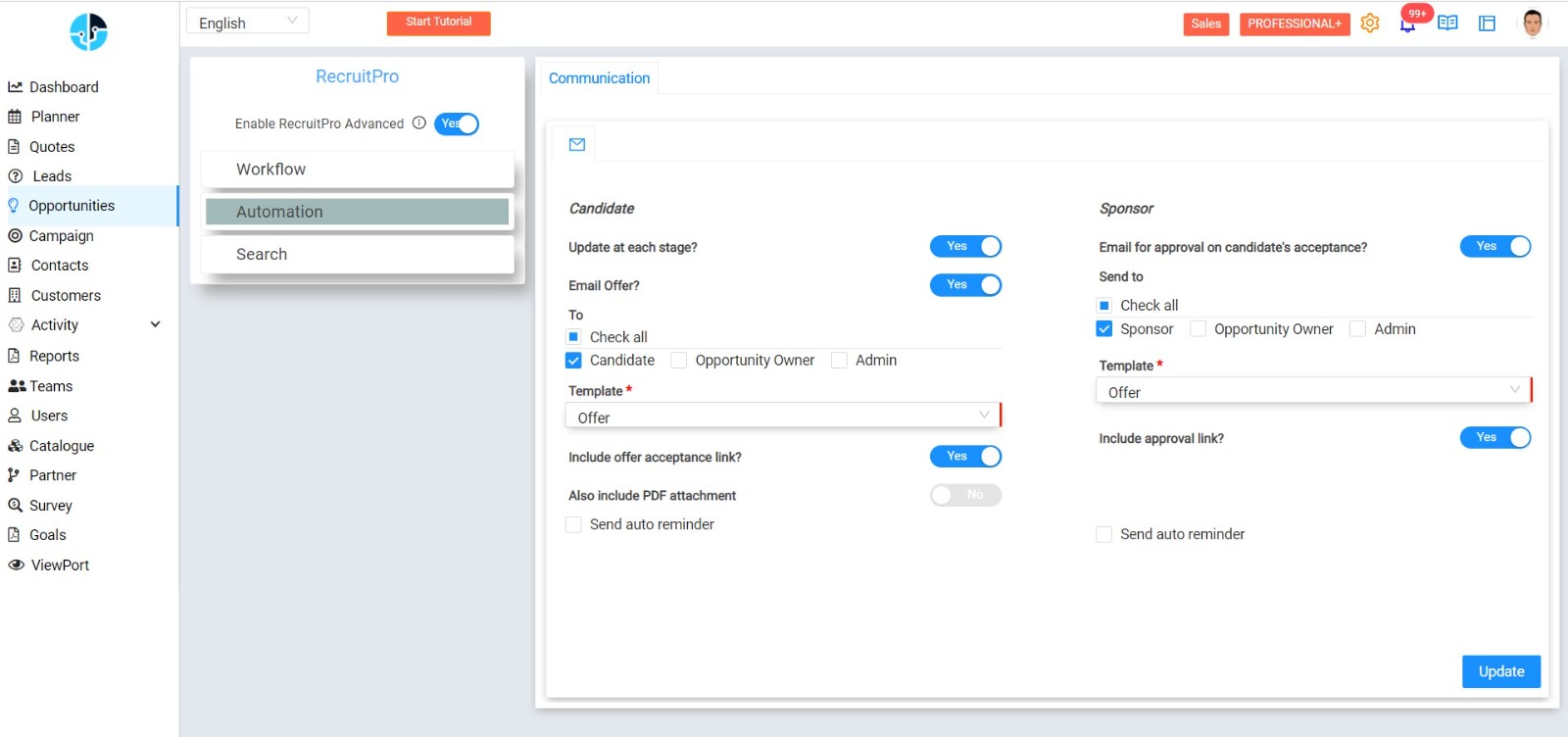The height and width of the screenshot is (737, 1568).
Task: Select the Automation menu item
Action: (358, 212)
